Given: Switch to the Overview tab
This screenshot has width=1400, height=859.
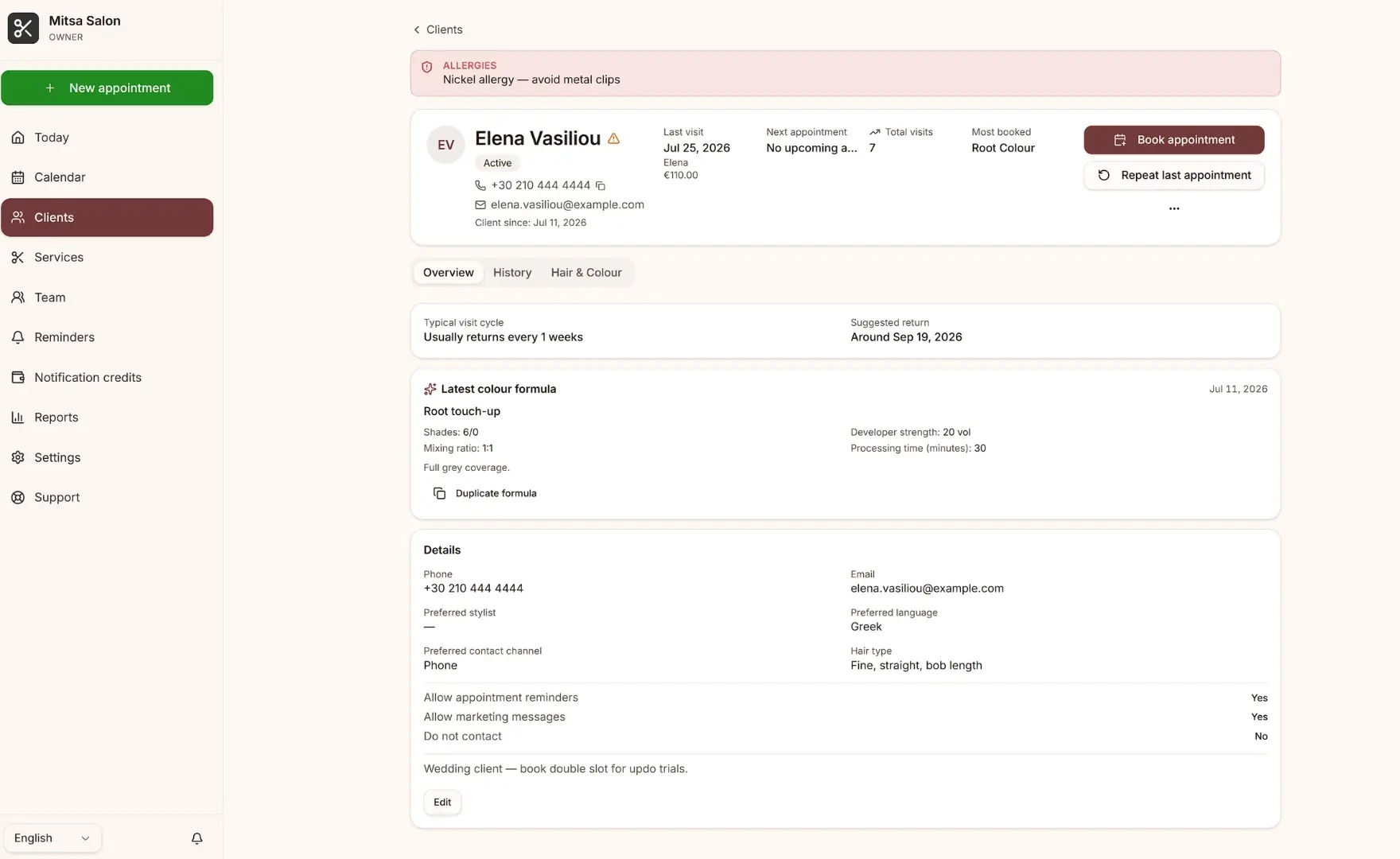Looking at the screenshot, I should click(x=448, y=273).
